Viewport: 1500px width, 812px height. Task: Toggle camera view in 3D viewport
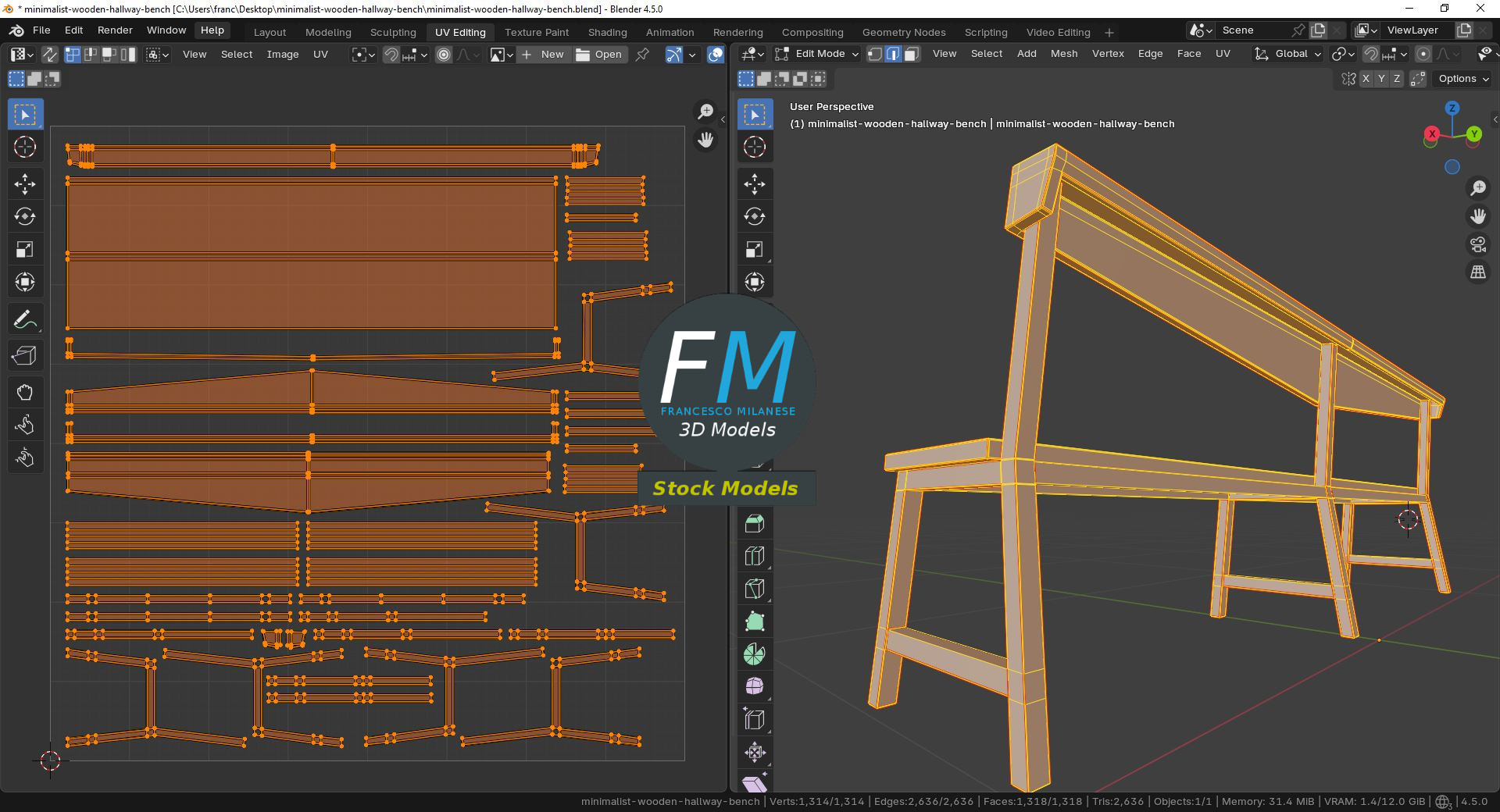(1478, 244)
